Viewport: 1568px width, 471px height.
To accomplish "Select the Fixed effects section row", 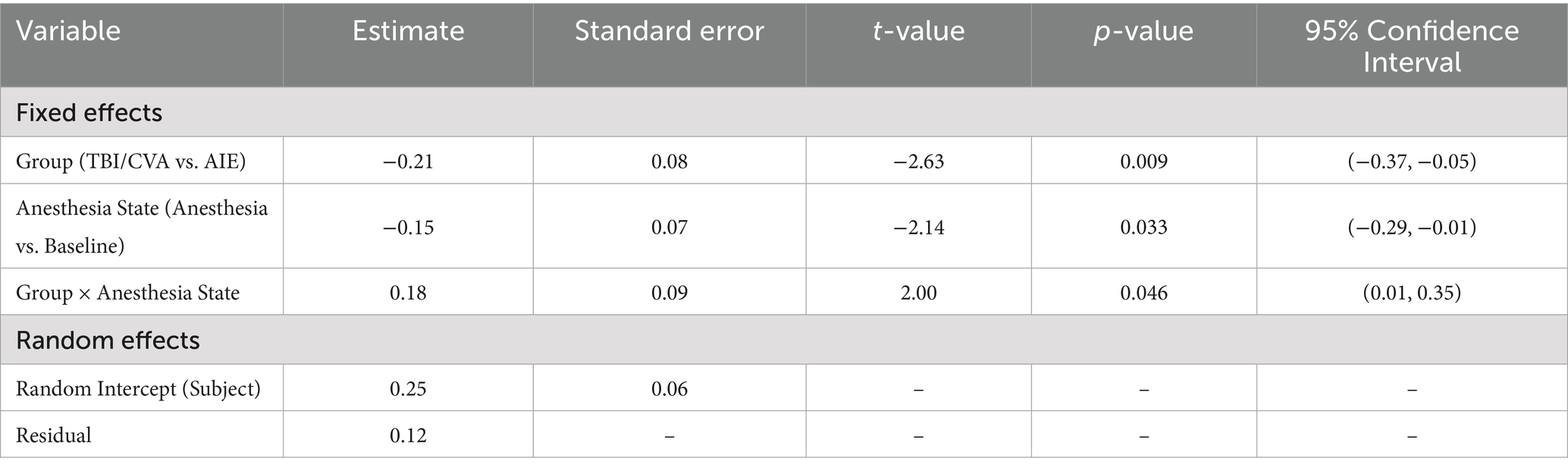I will pos(89,113).
